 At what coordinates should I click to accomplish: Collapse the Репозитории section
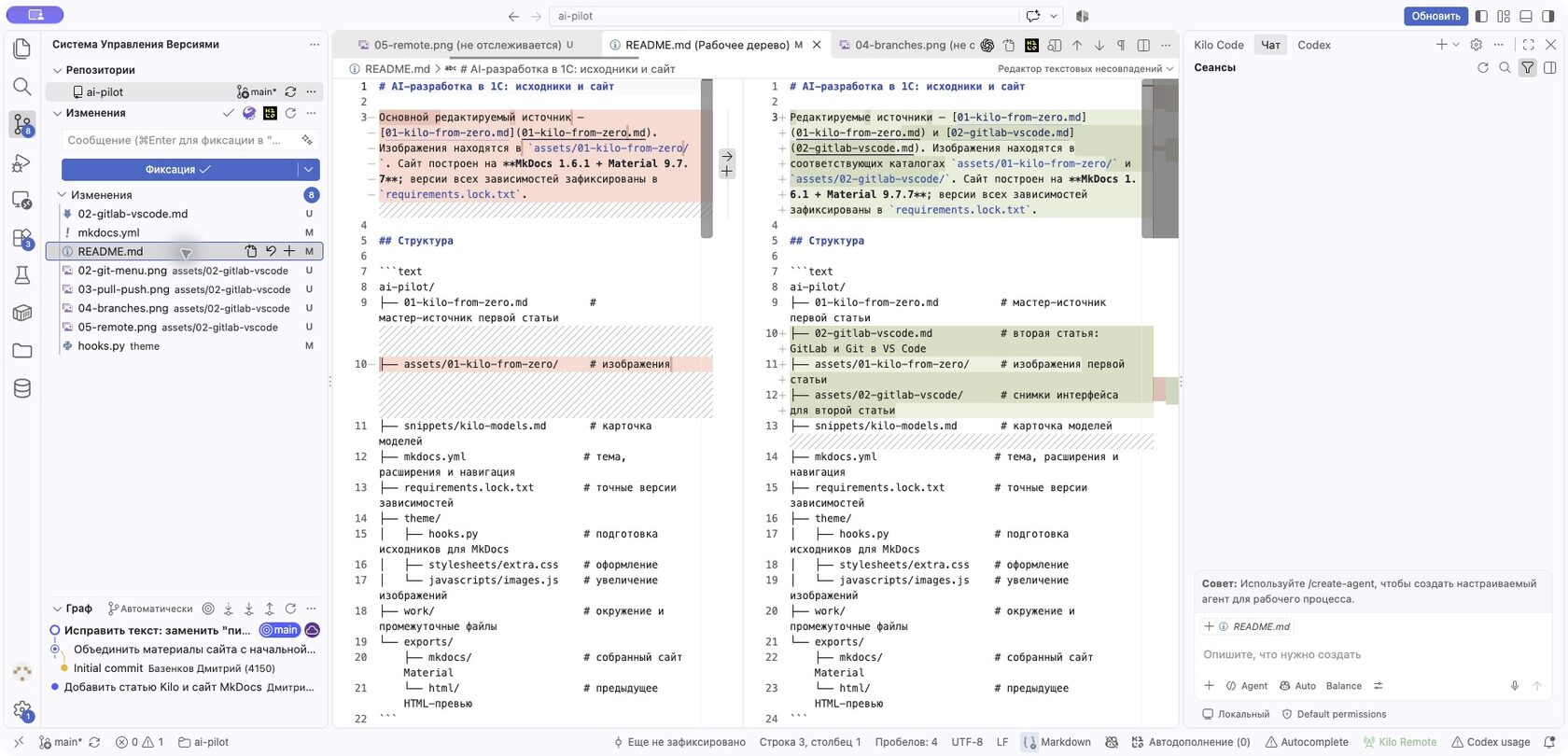click(x=57, y=70)
